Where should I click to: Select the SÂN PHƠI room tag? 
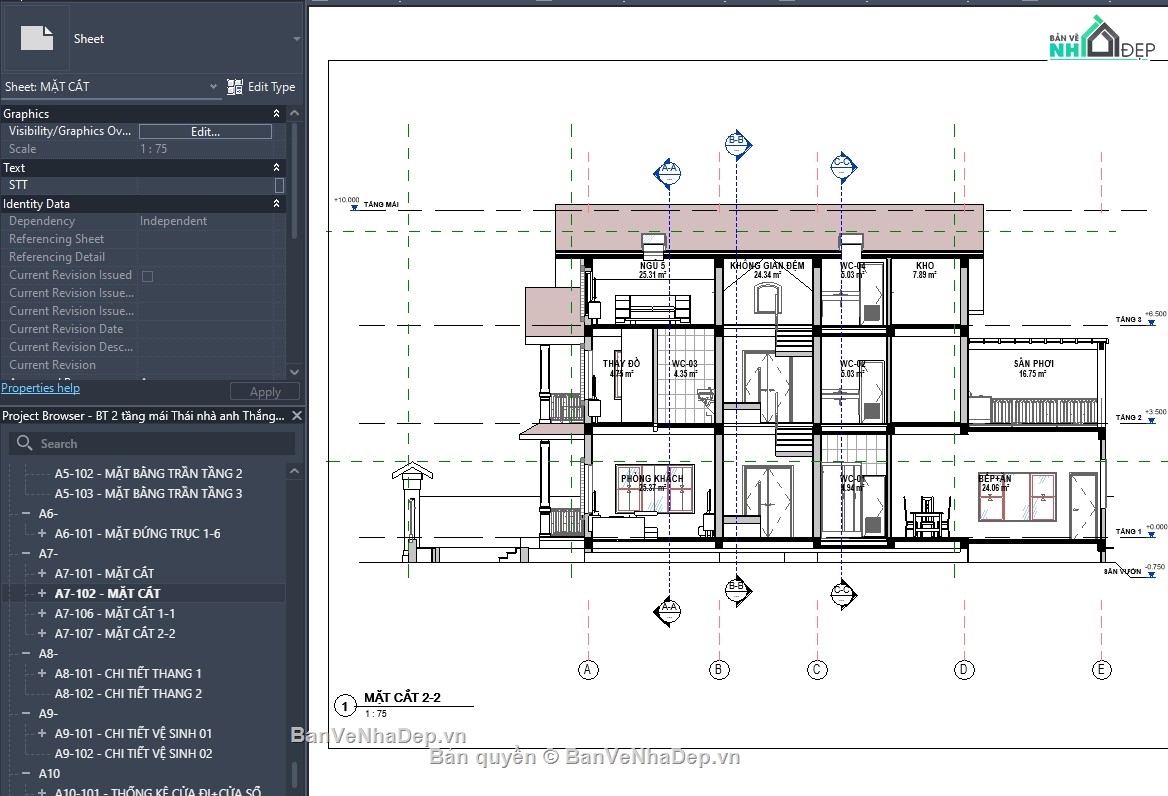coord(1033,369)
